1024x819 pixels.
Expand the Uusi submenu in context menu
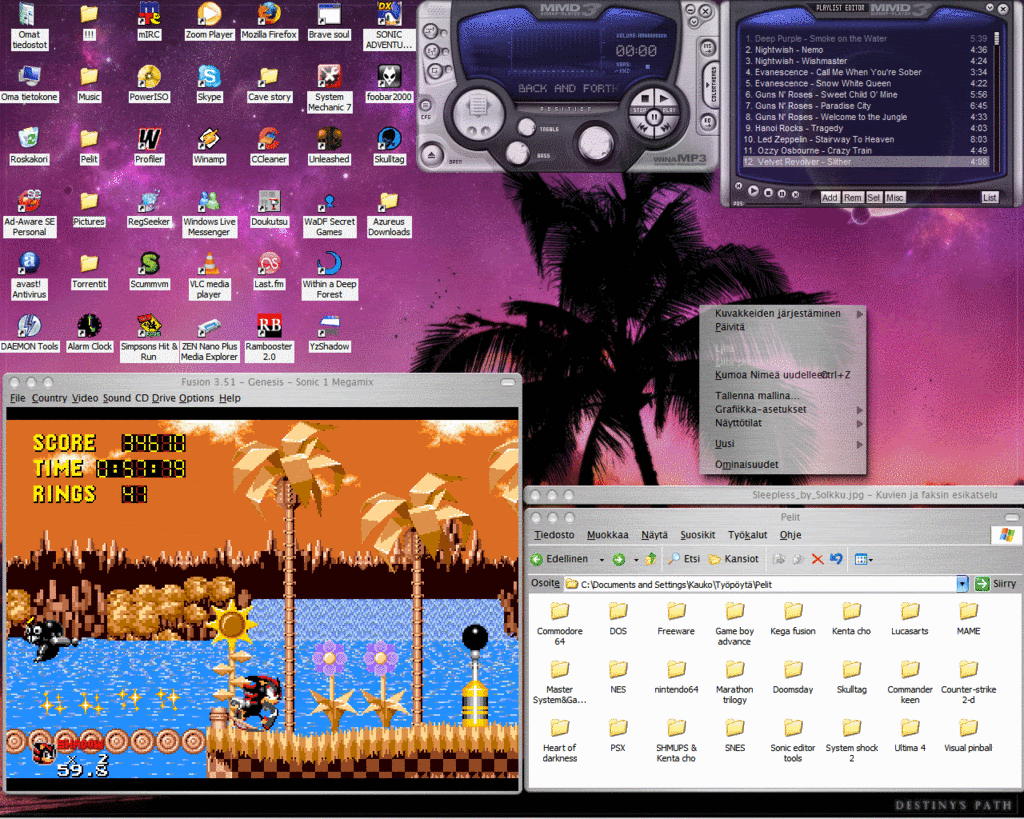(860, 445)
